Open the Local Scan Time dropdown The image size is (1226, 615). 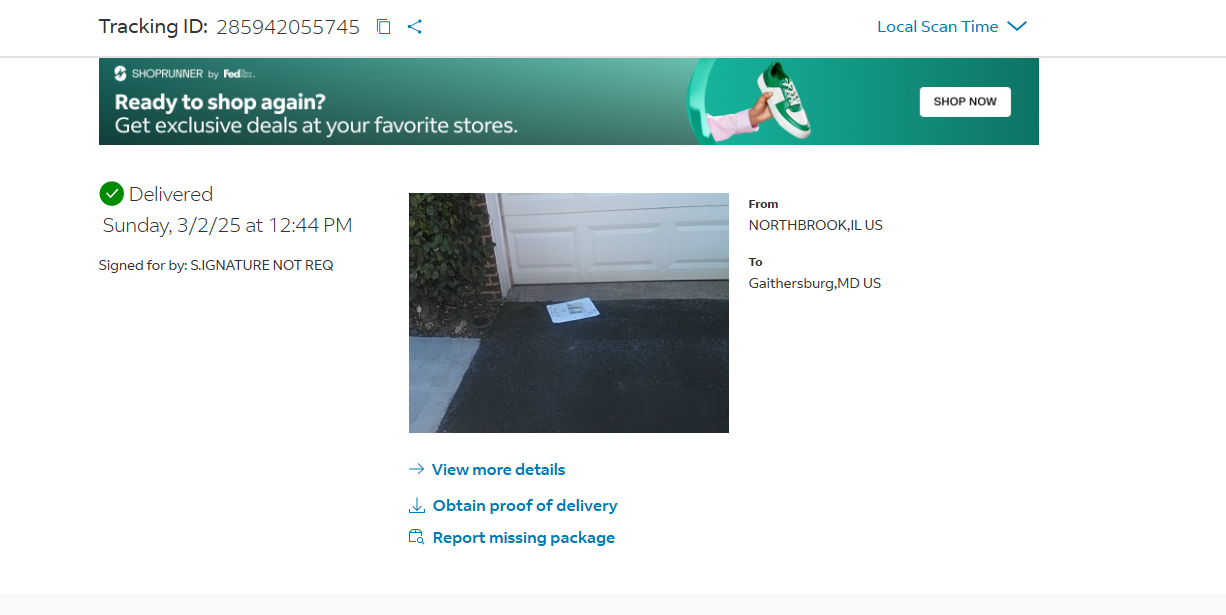952,27
